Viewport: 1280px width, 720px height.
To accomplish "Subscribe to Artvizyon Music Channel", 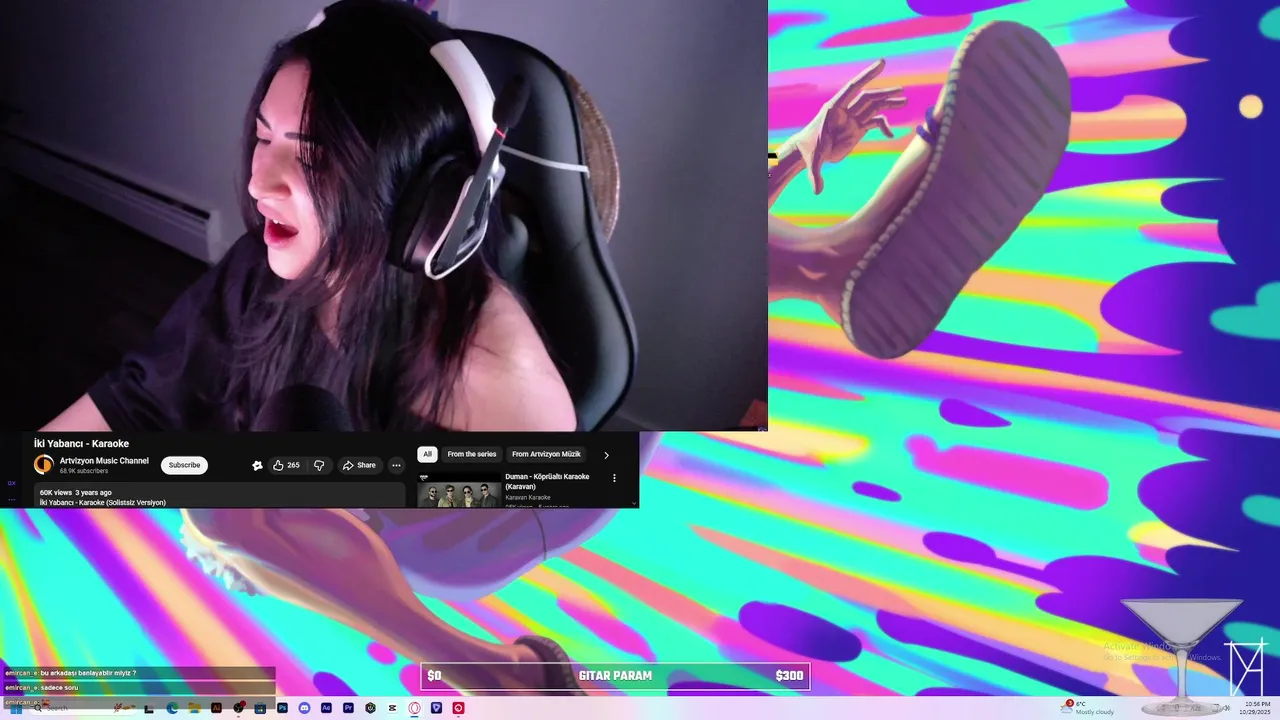I will click(184, 465).
